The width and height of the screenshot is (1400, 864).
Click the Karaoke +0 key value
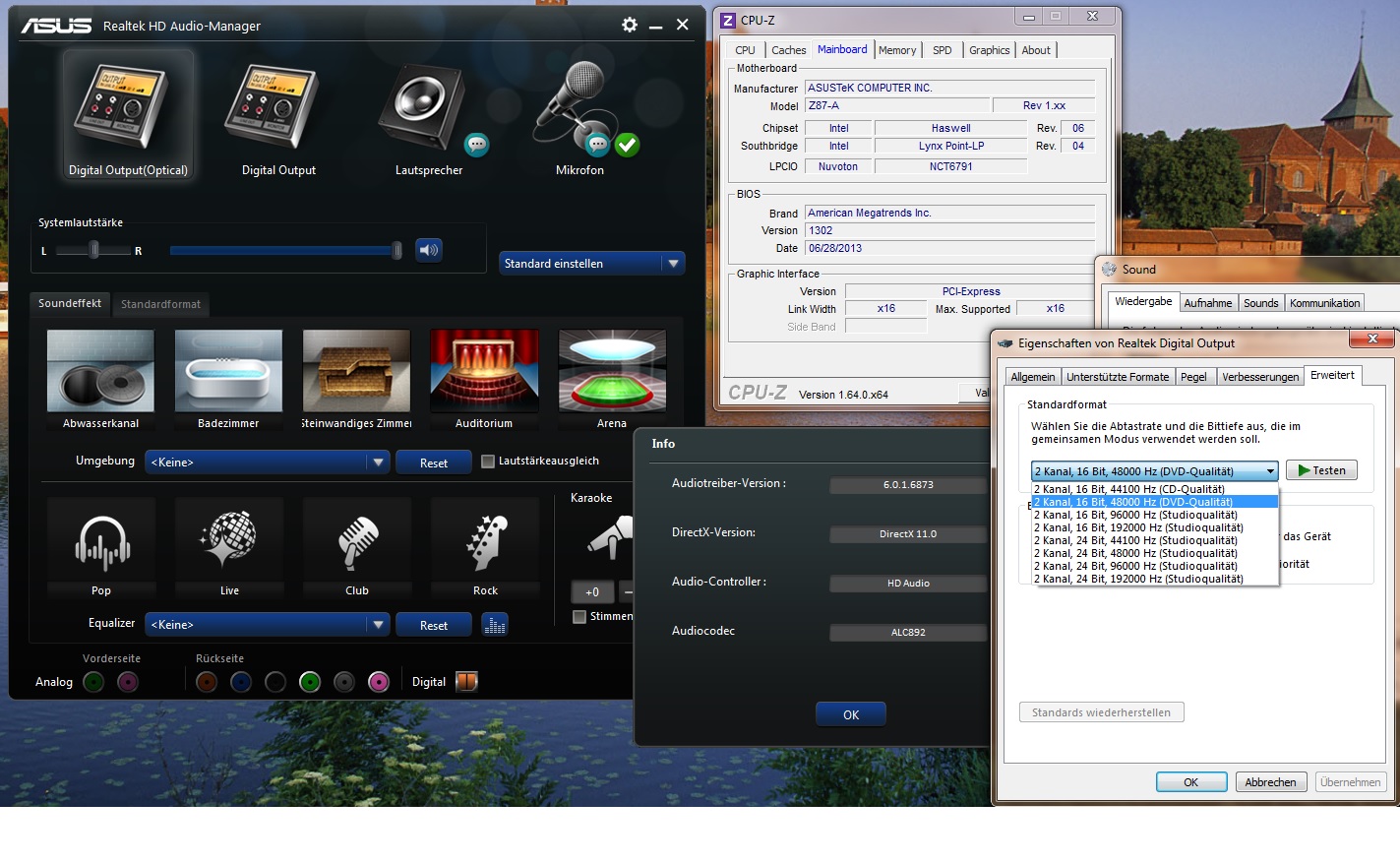point(592,591)
